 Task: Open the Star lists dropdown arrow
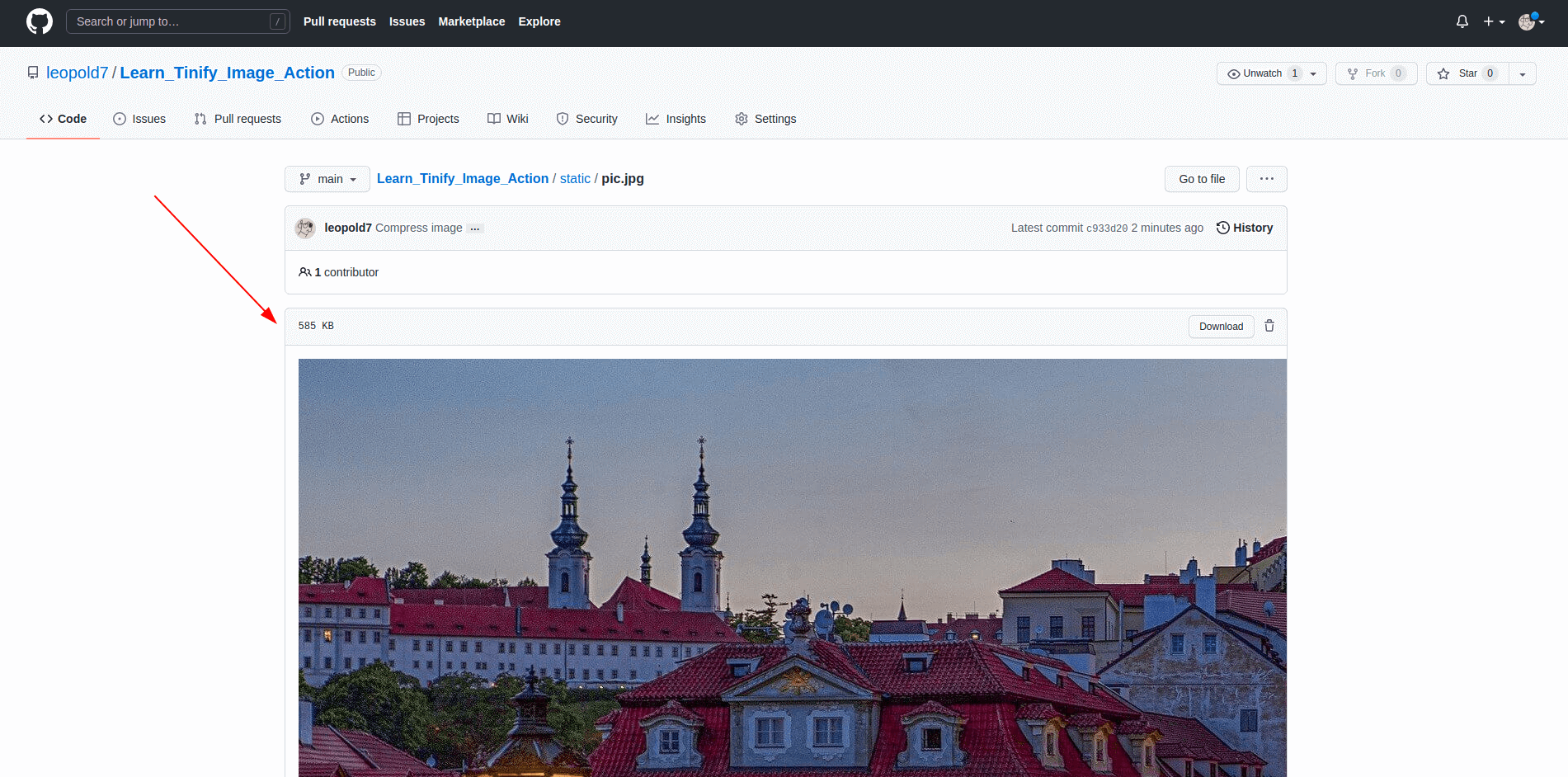[1522, 73]
